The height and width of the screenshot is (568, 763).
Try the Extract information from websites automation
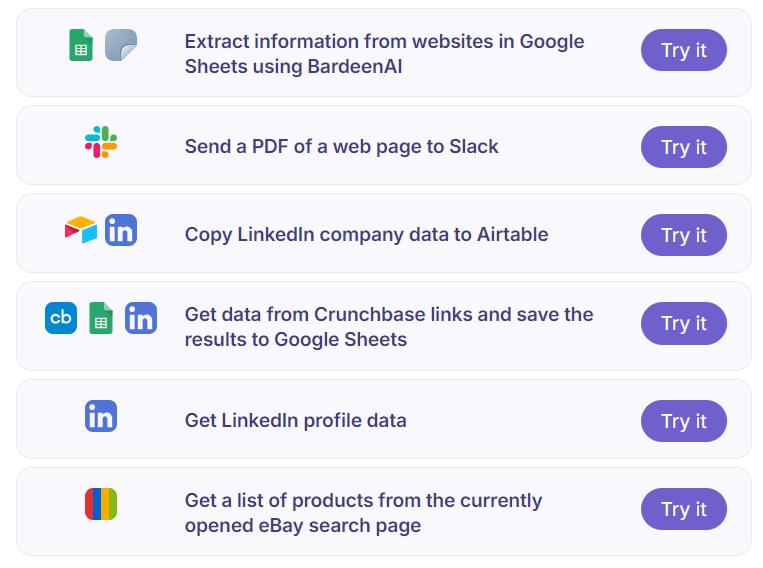tap(684, 50)
